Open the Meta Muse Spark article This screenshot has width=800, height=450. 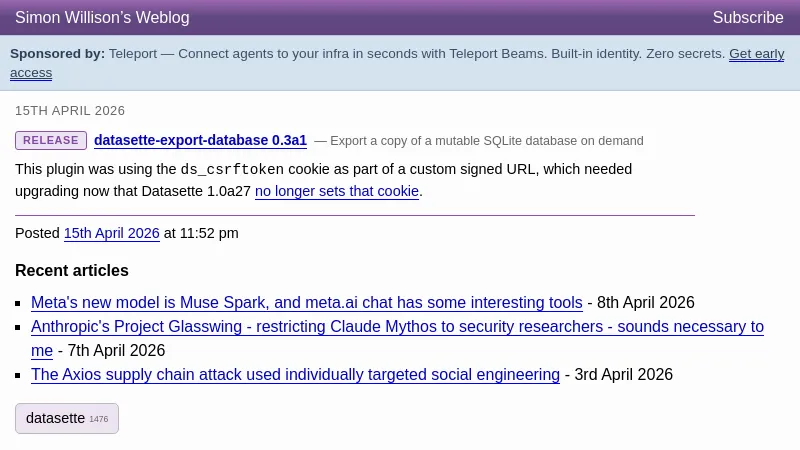pos(306,302)
